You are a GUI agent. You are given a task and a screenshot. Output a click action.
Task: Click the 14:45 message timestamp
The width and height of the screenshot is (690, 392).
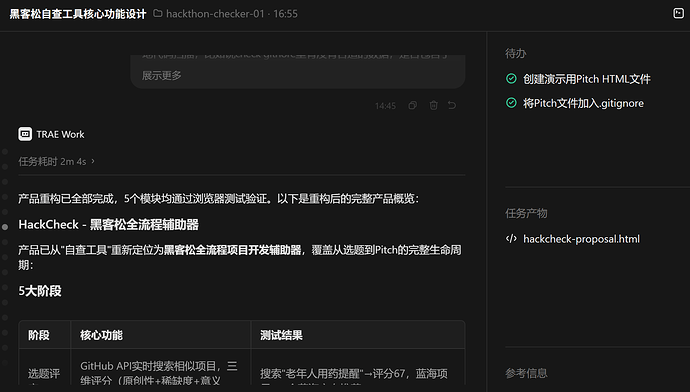click(385, 106)
